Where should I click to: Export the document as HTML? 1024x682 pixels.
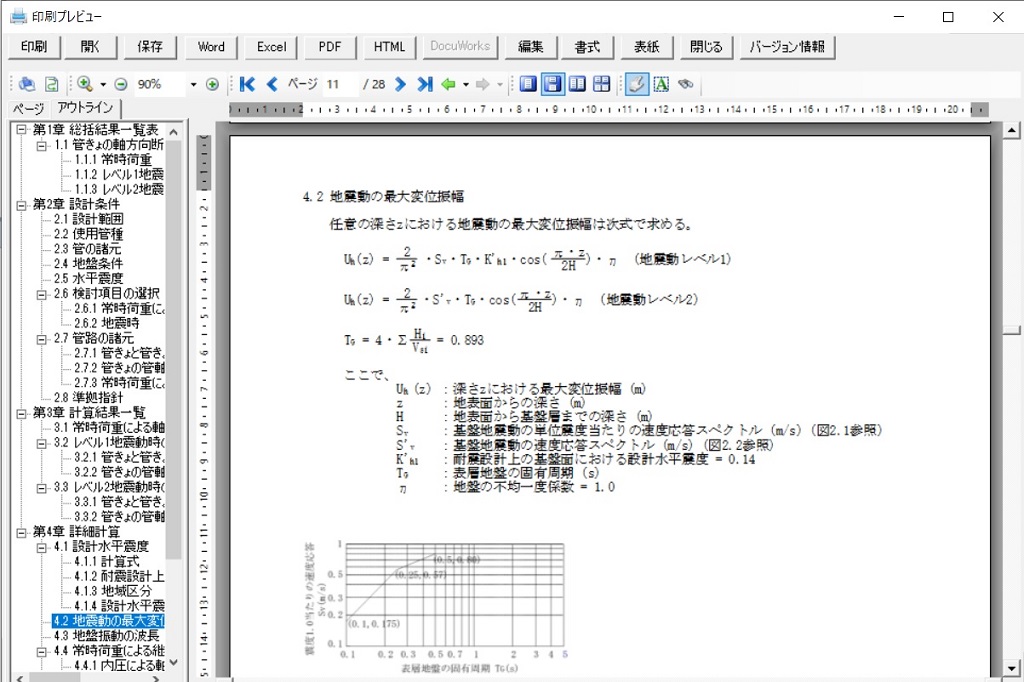pyautogui.click(x=389, y=47)
